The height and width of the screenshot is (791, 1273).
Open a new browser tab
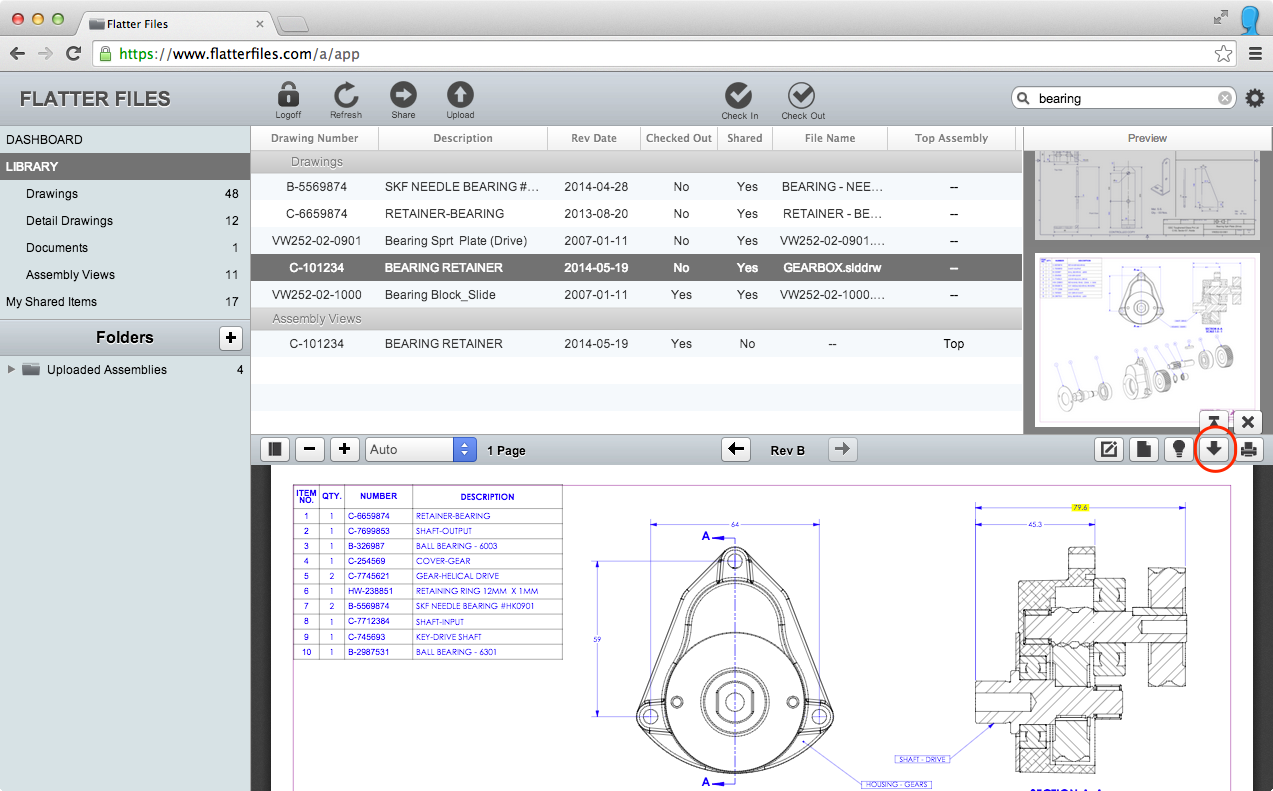[293, 24]
